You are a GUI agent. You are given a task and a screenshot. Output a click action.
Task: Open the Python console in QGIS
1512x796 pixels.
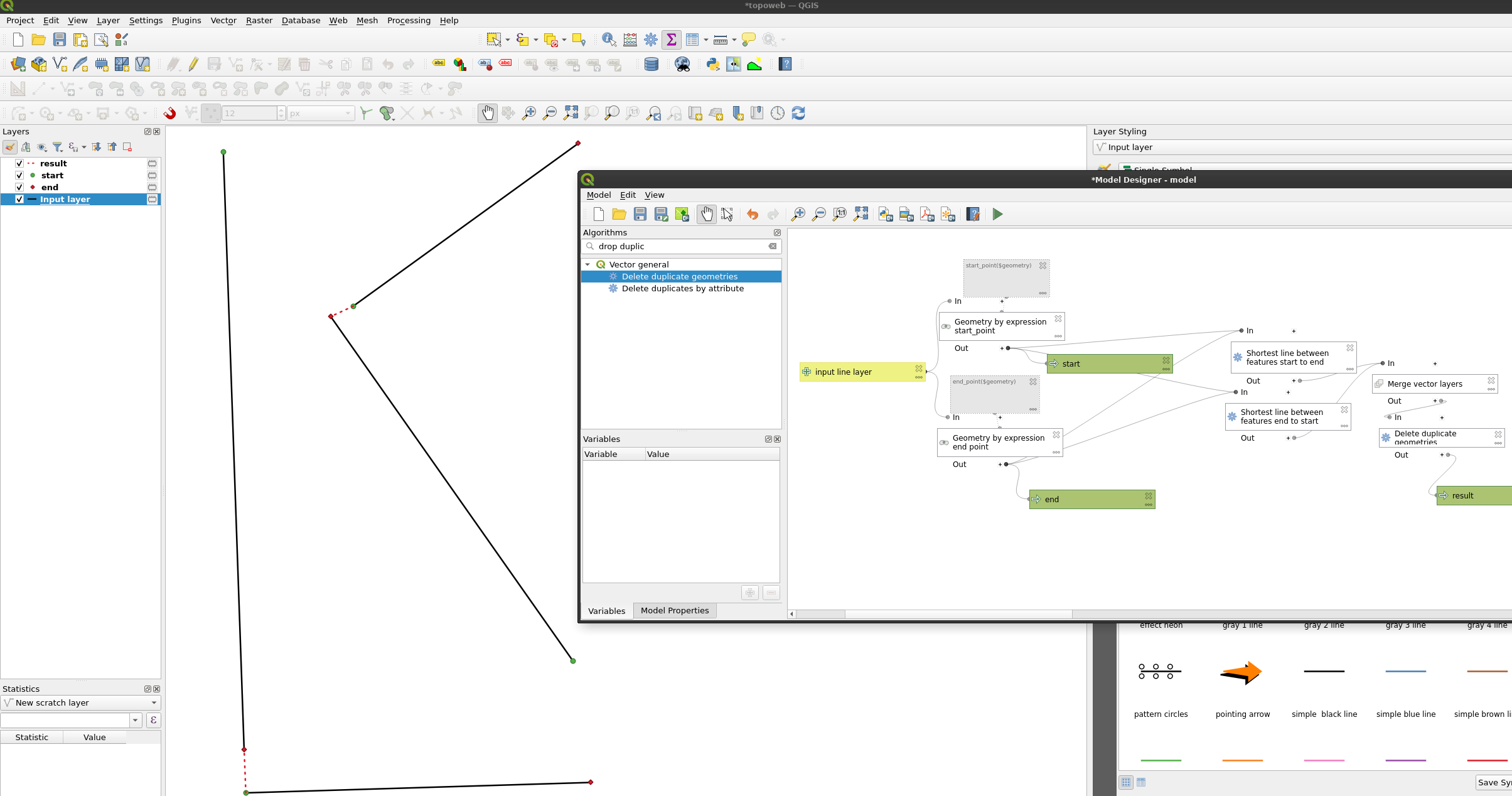[713, 64]
